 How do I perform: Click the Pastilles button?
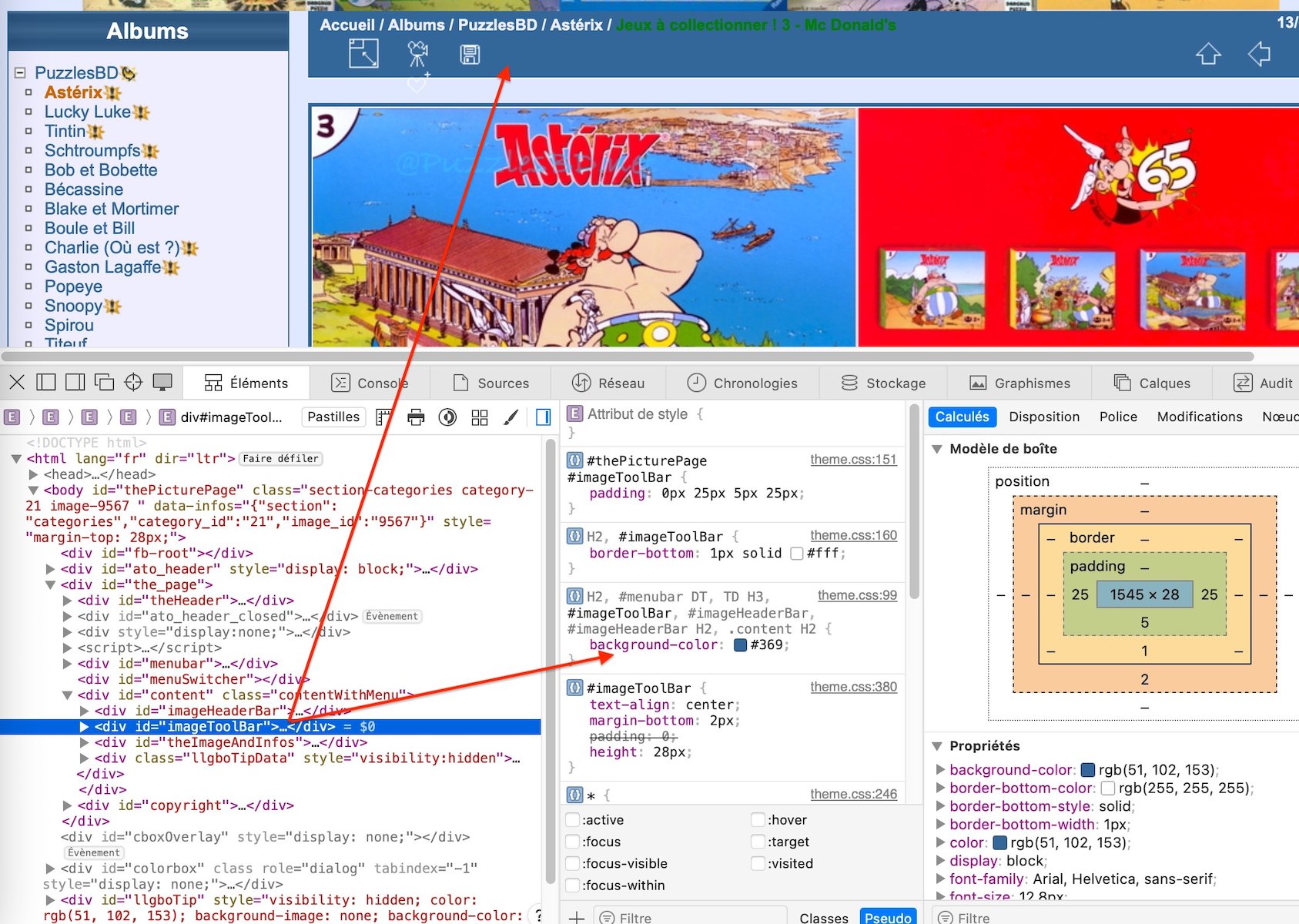click(333, 417)
